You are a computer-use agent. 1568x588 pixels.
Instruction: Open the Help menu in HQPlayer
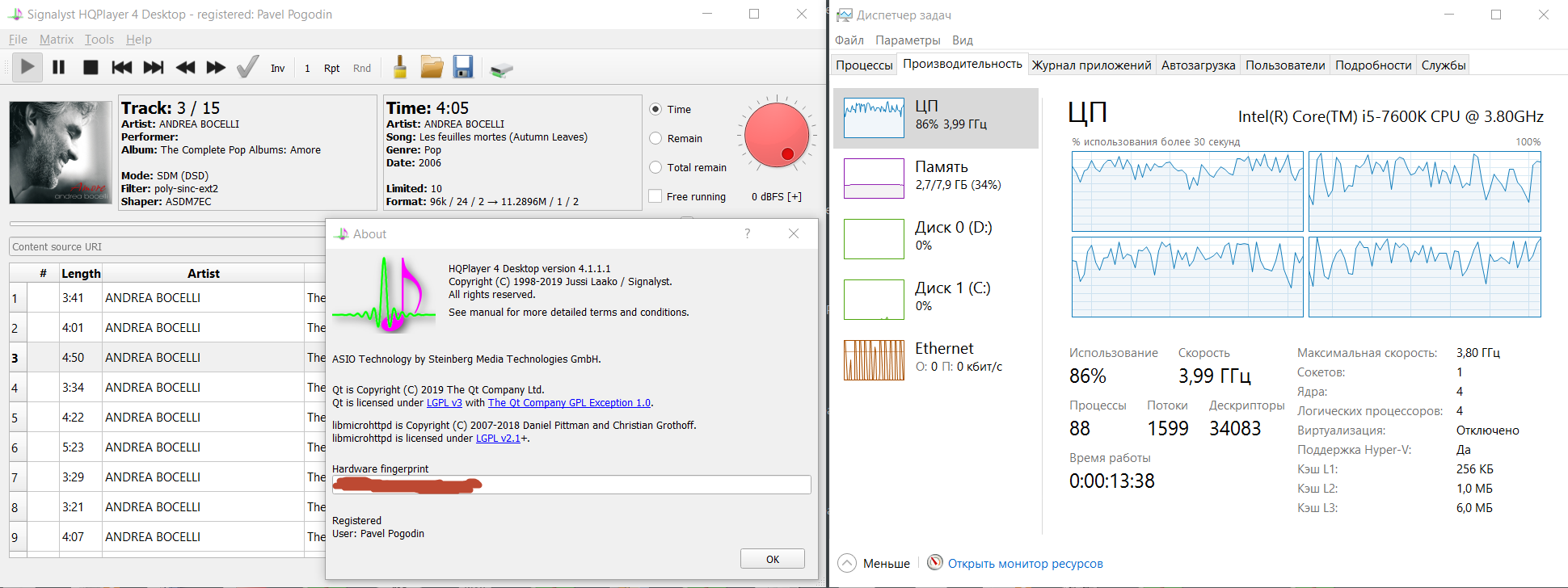139,39
